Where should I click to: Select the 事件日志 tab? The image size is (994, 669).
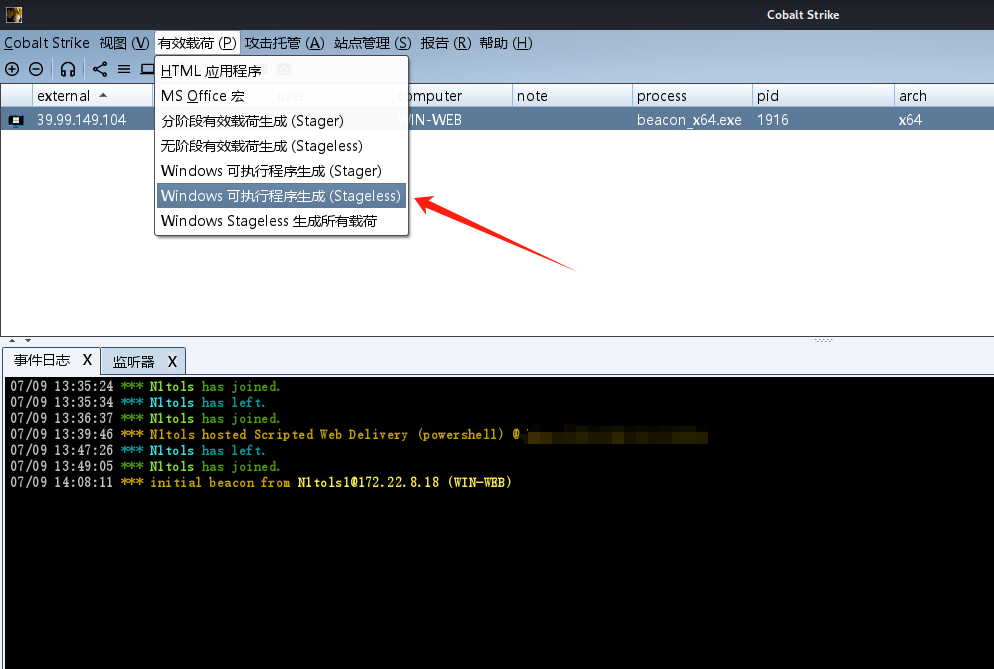click(42, 360)
